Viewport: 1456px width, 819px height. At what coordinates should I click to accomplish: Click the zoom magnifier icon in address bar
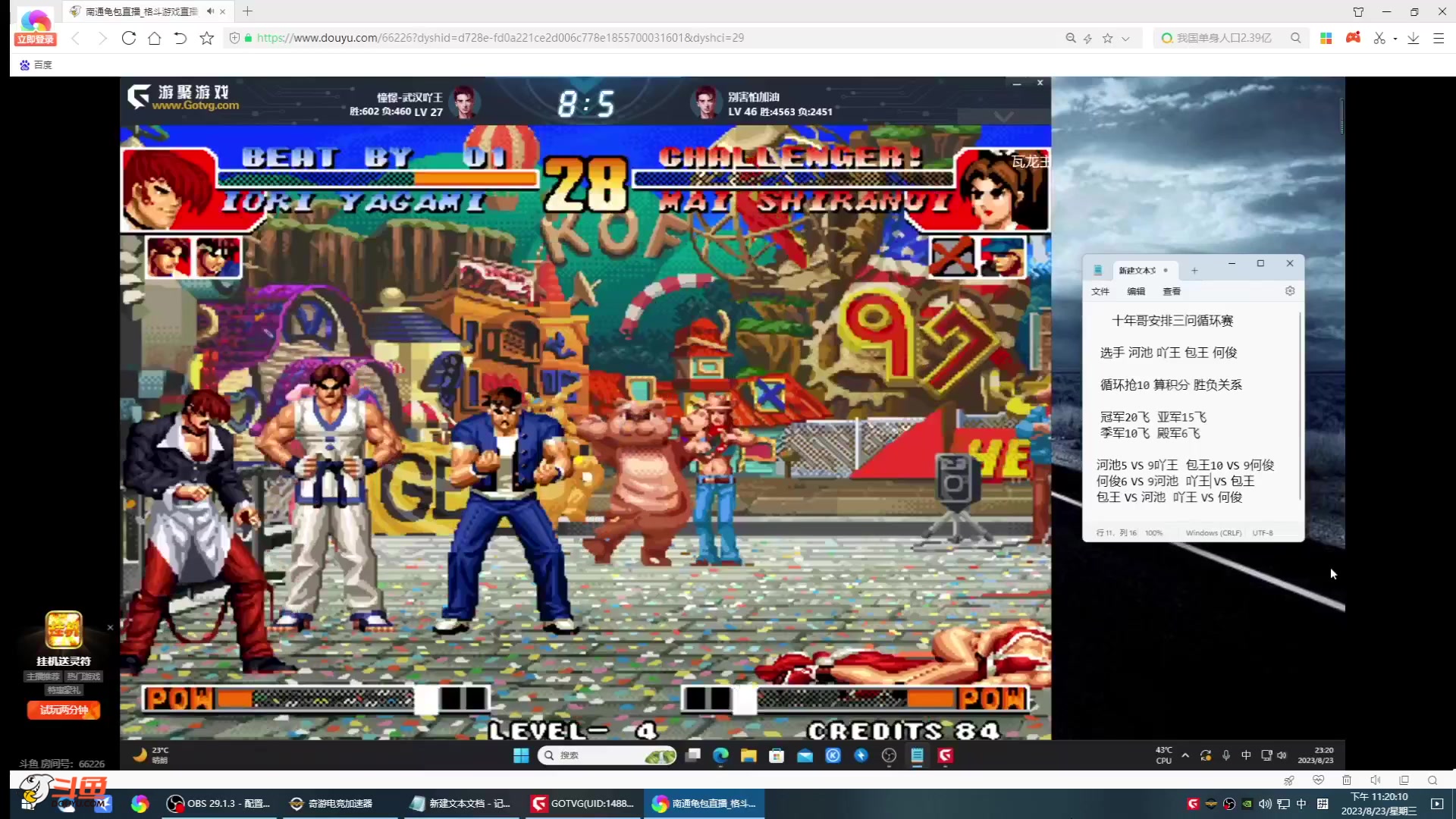point(1071,38)
